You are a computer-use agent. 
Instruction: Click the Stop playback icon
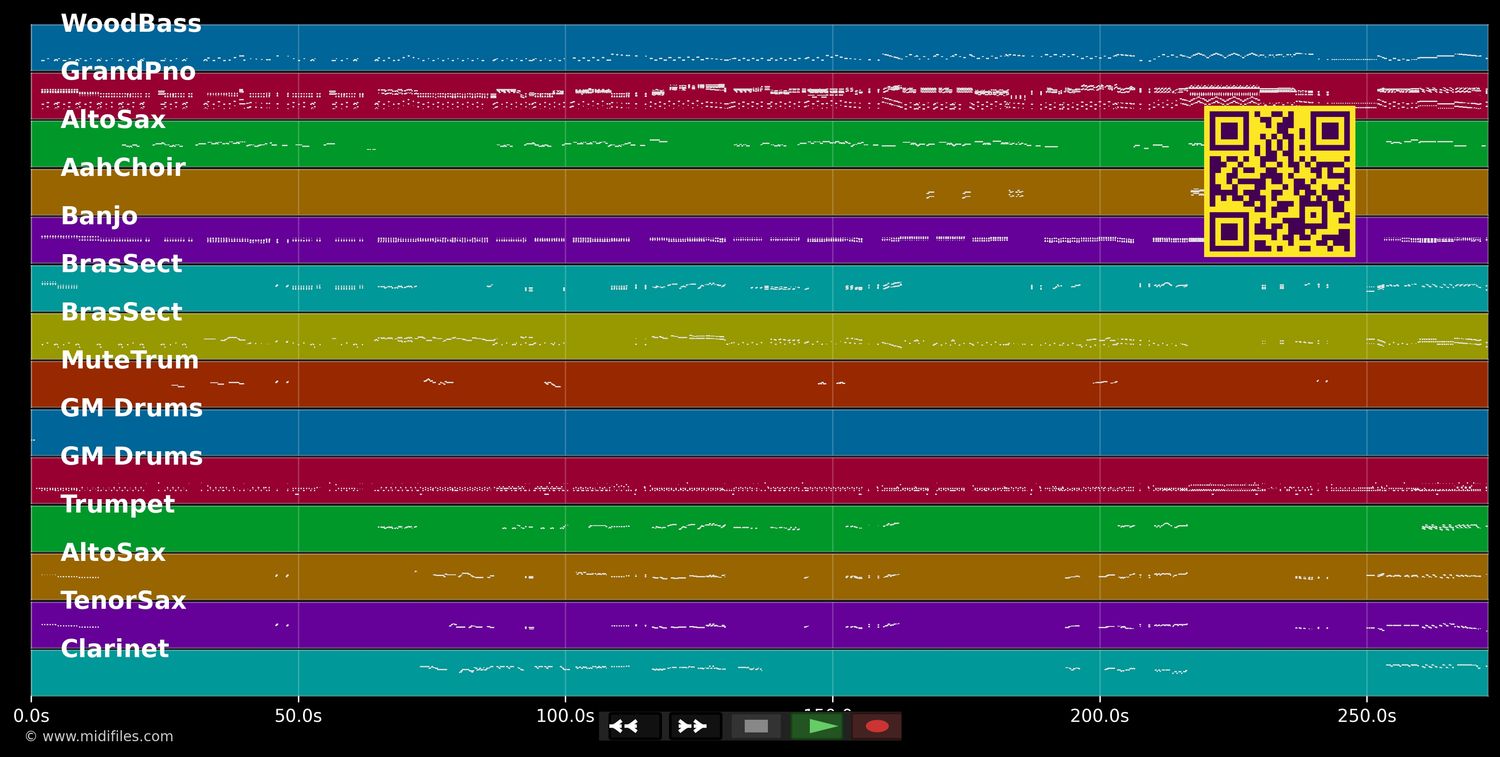click(x=756, y=726)
